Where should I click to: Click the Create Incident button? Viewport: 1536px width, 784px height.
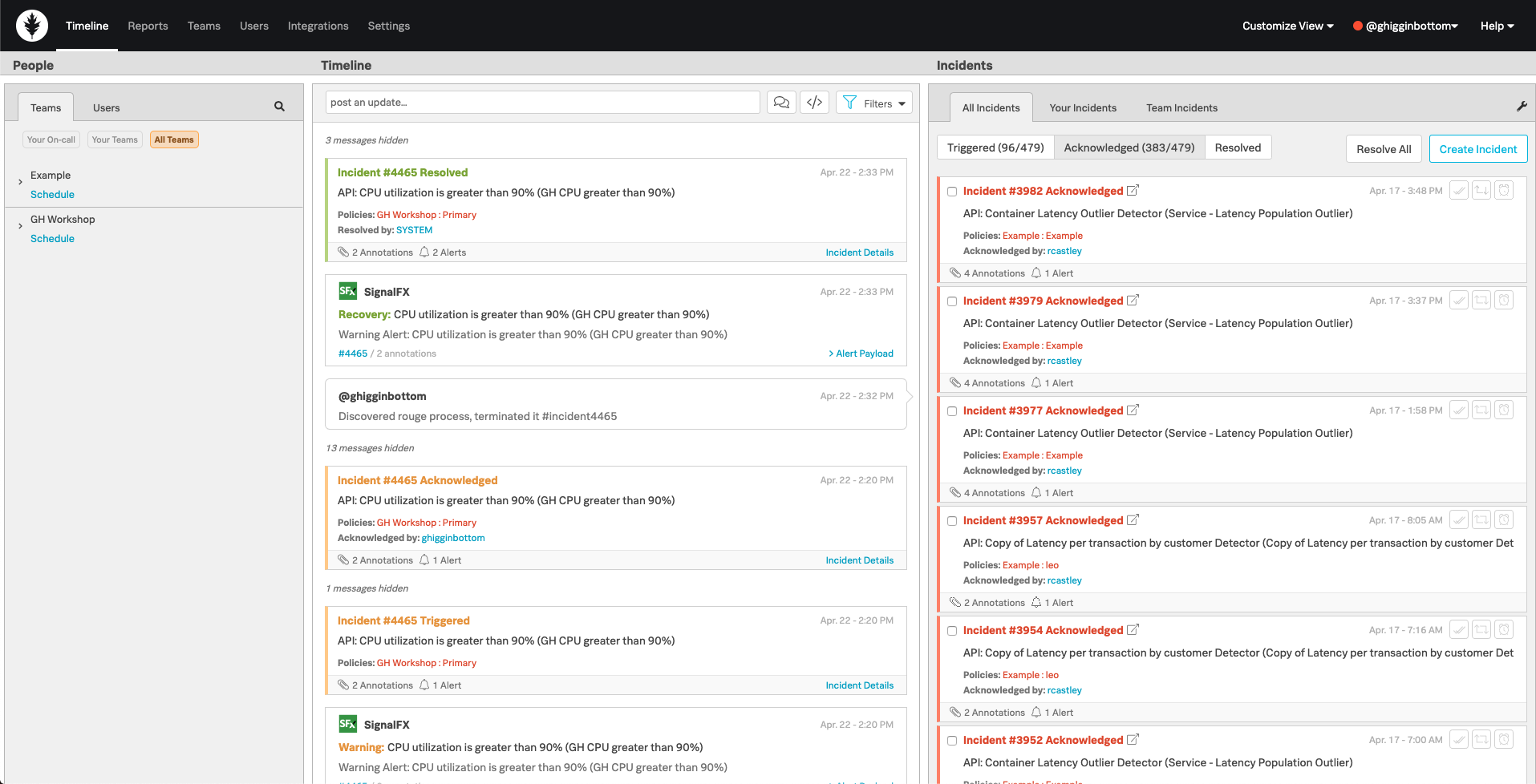(1477, 148)
